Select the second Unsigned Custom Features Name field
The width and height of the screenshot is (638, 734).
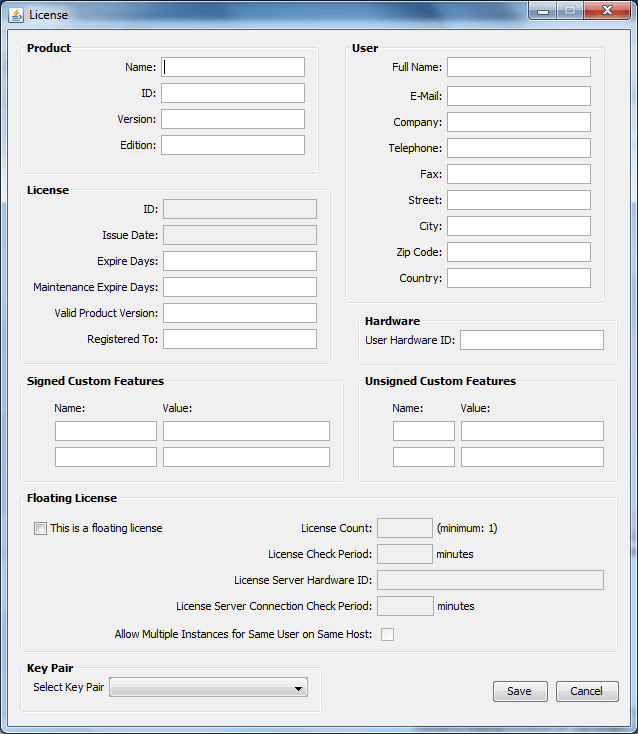coord(424,457)
